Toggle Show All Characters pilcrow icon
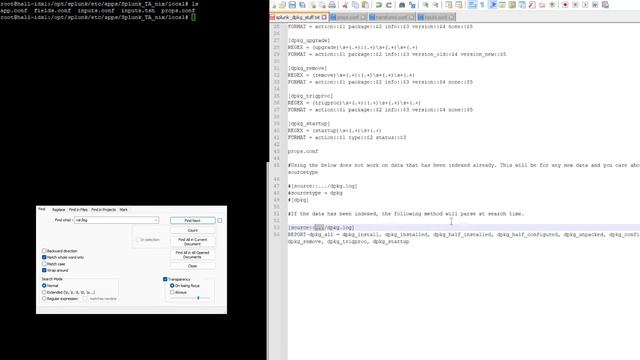 coord(482,5)
